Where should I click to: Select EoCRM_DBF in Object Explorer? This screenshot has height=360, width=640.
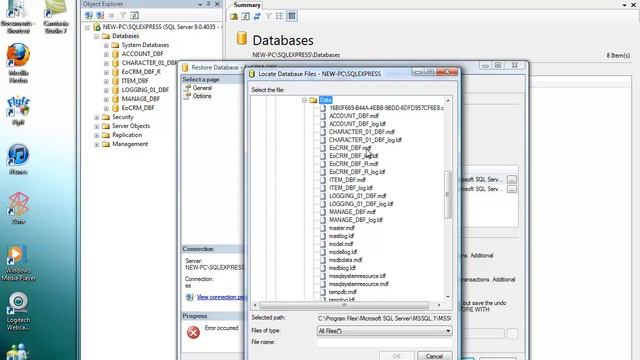(138, 108)
